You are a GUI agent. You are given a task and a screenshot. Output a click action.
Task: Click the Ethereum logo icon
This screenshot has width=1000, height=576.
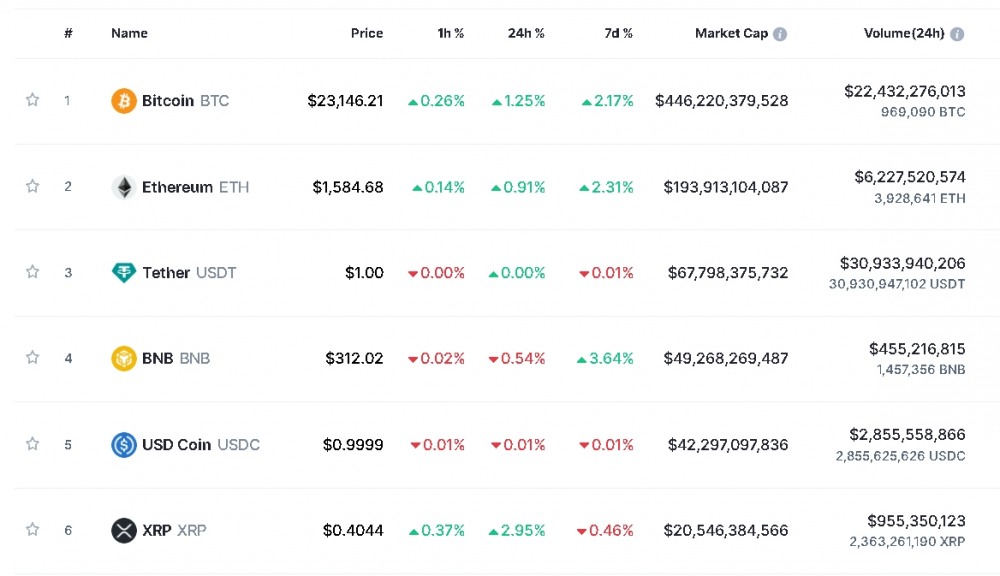[124, 187]
